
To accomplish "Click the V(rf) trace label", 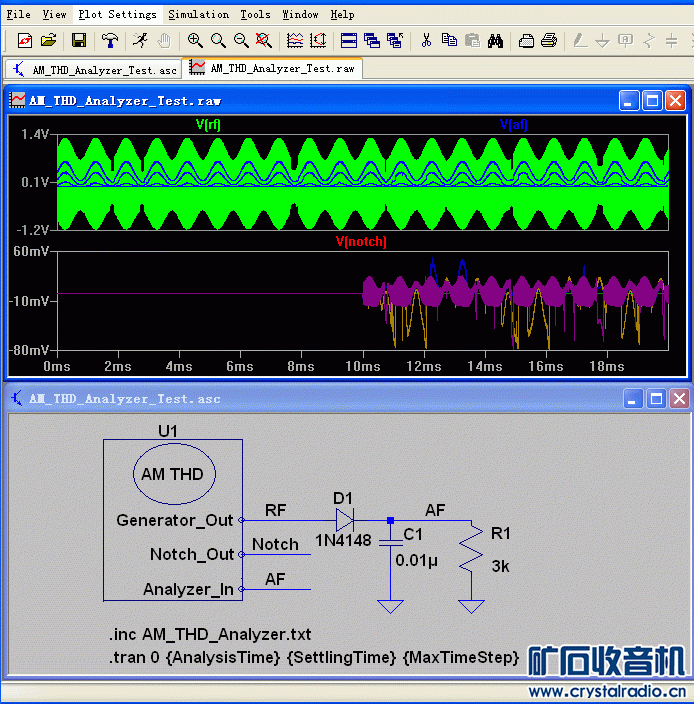I will 208,124.
